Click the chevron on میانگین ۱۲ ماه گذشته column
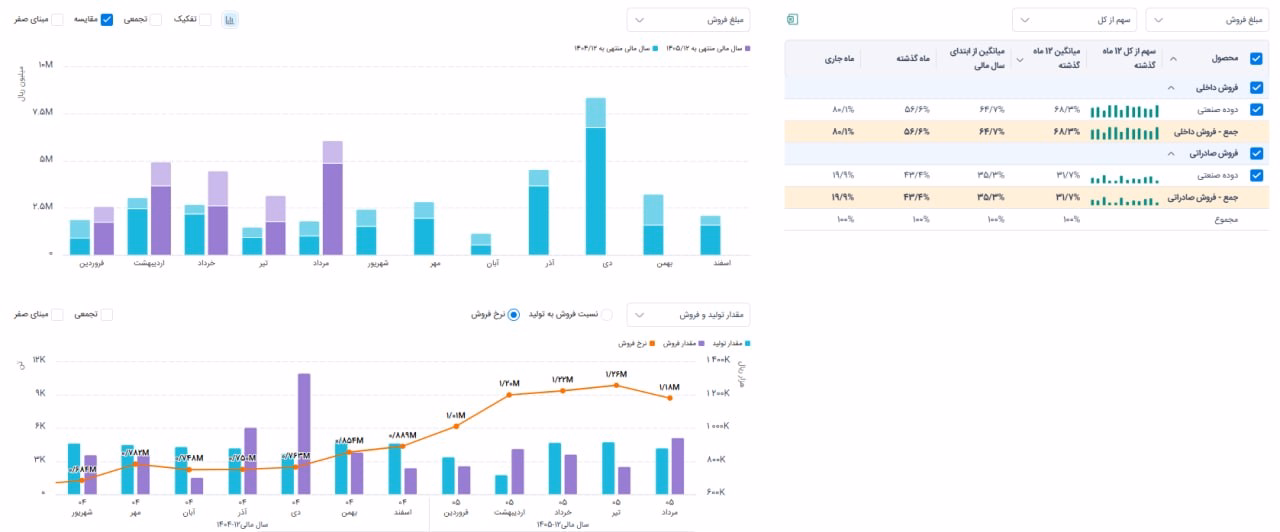This screenshot has height=532, width=1280. (x=1020, y=59)
